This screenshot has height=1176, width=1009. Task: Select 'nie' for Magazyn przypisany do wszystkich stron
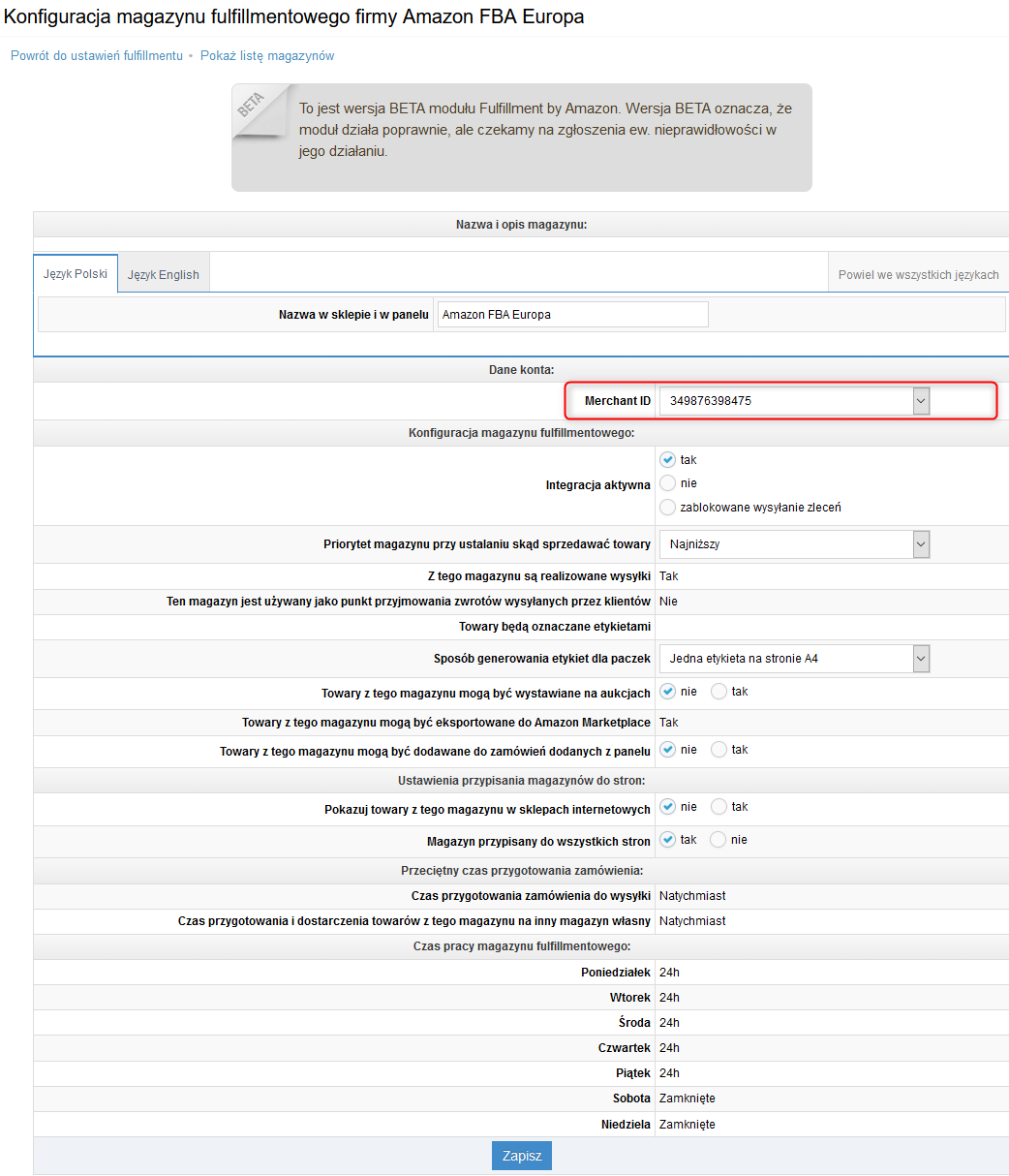click(x=718, y=840)
